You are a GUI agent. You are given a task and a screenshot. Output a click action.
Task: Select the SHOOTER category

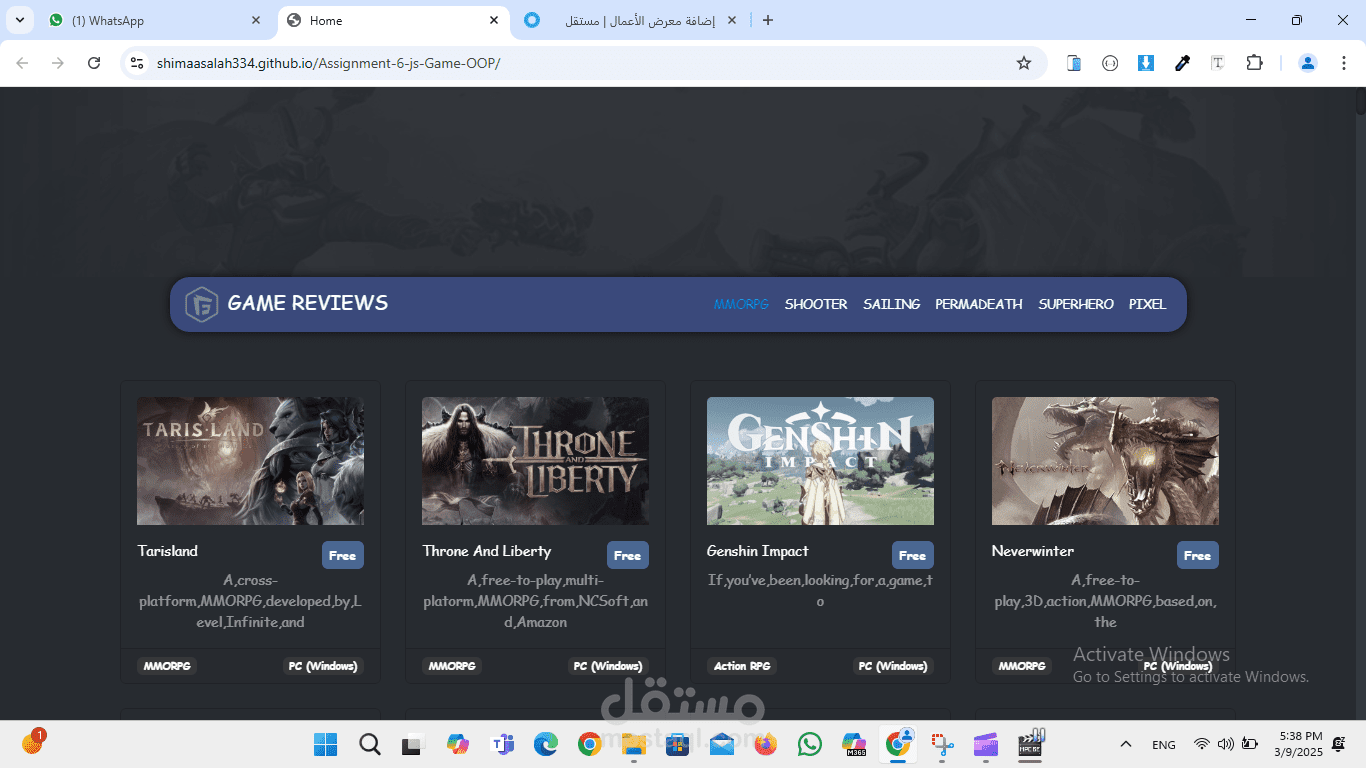click(816, 304)
